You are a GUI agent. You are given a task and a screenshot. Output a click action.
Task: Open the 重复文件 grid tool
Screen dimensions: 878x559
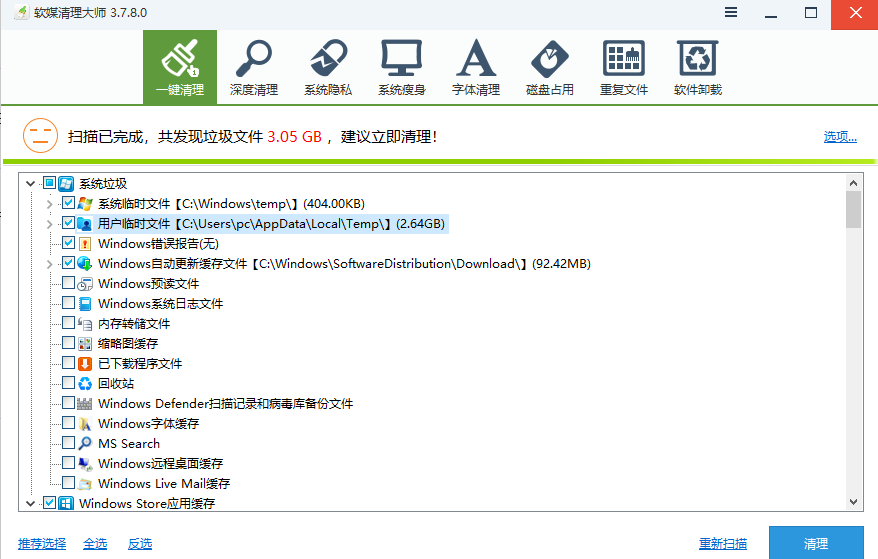(x=623, y=67)
